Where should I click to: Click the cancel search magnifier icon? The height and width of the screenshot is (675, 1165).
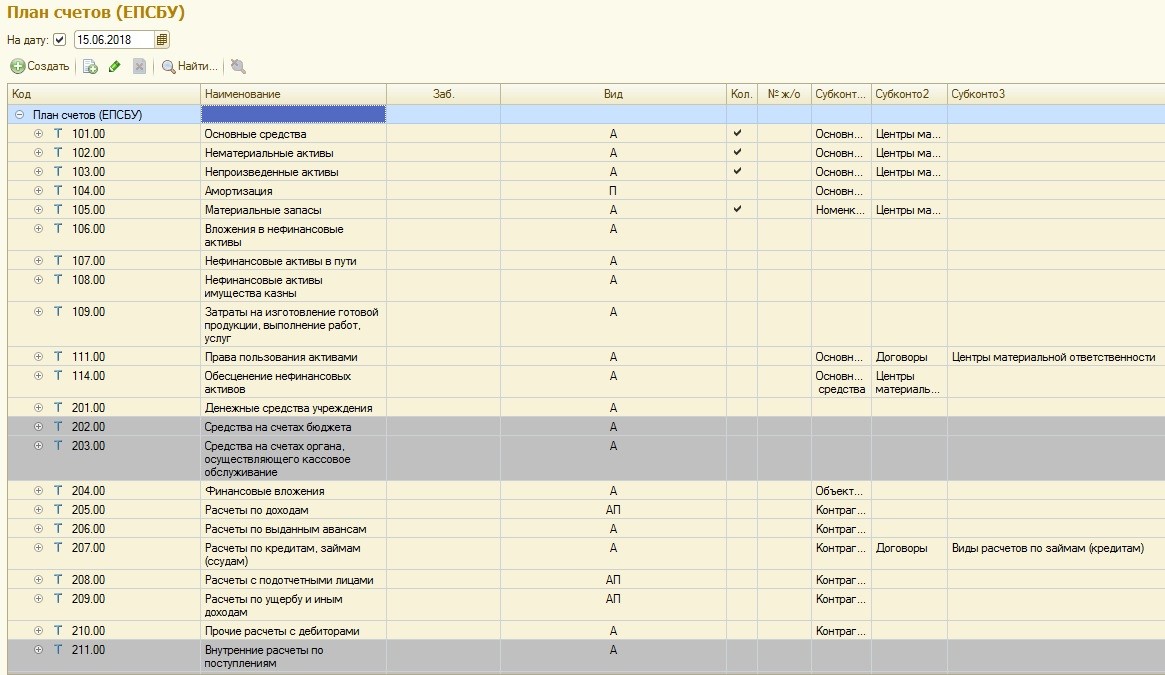(x=237, y=67)
